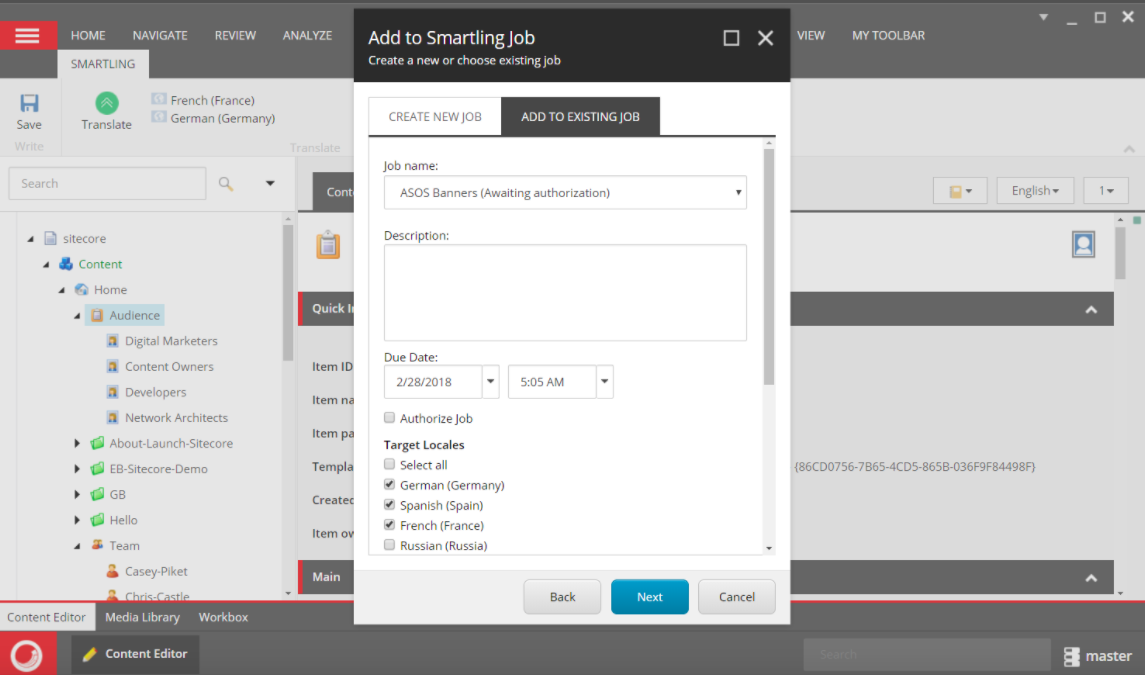The width and height of the screenshot is (1145, 675).
Task: Open the red hamburger Sitecore menu
Action: click(x=28, y=35)
